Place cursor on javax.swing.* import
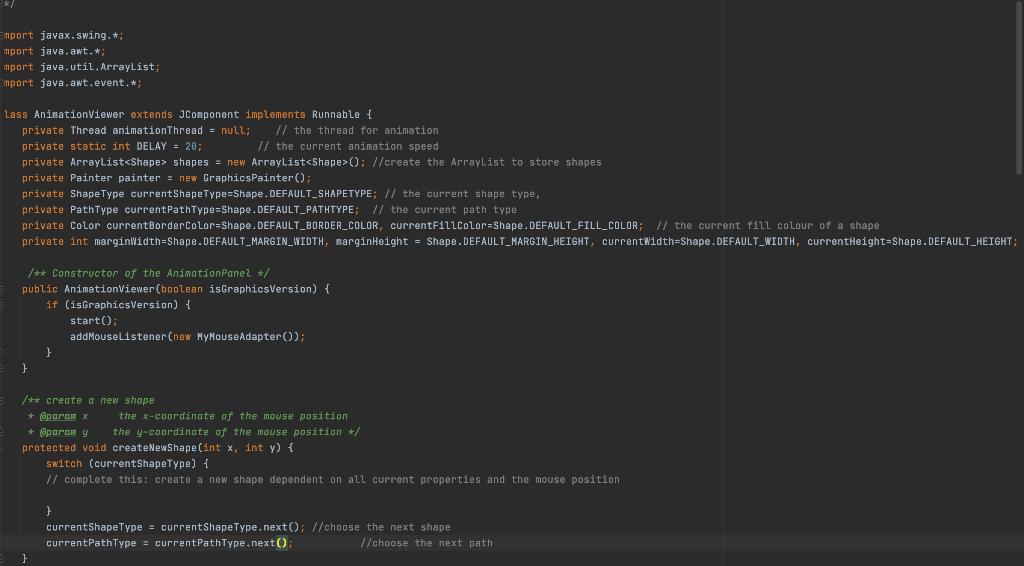Image resolution: width=1024 pixels, height=566 pixels. tap(82, 35)
